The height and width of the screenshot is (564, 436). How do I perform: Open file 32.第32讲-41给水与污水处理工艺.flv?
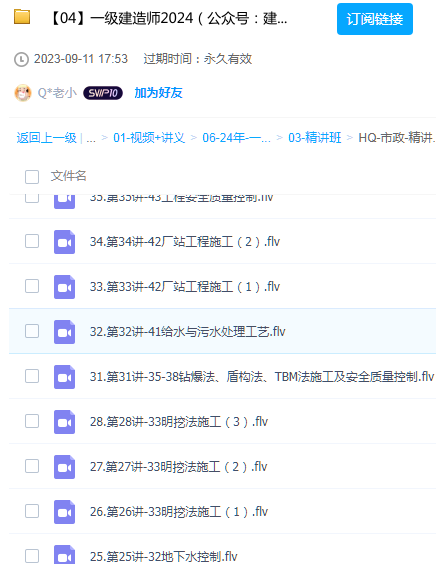click(187, 332)
